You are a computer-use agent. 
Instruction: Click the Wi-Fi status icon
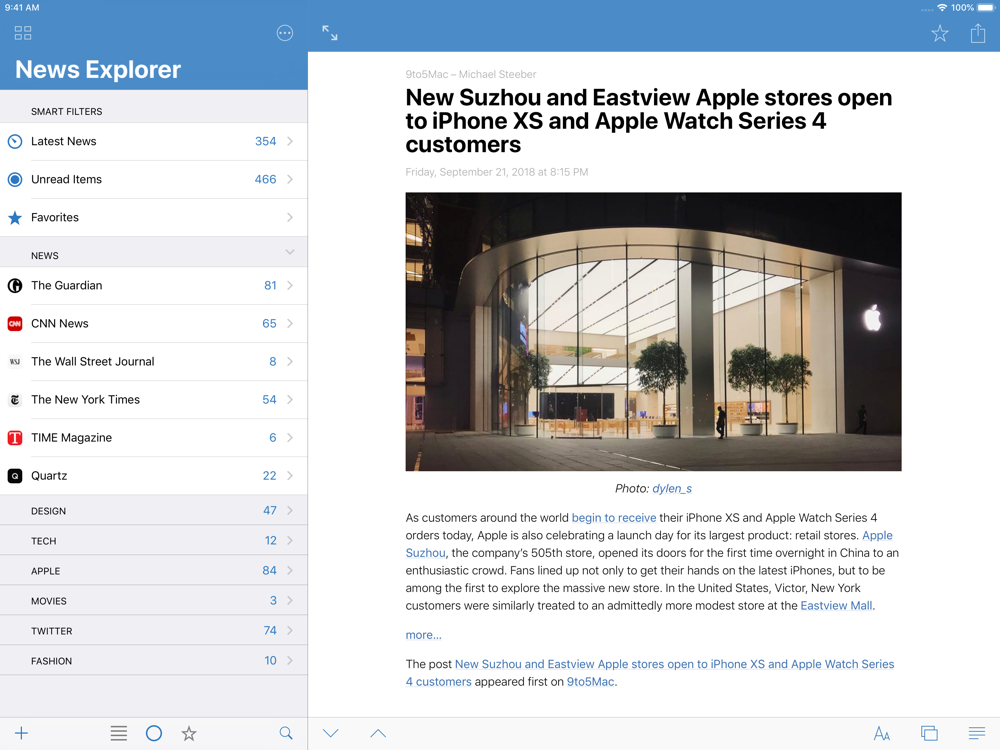(942, 8)
